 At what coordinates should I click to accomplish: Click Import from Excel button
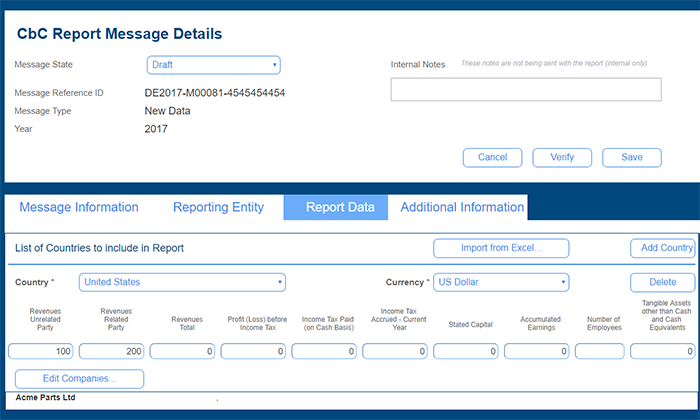501,248
